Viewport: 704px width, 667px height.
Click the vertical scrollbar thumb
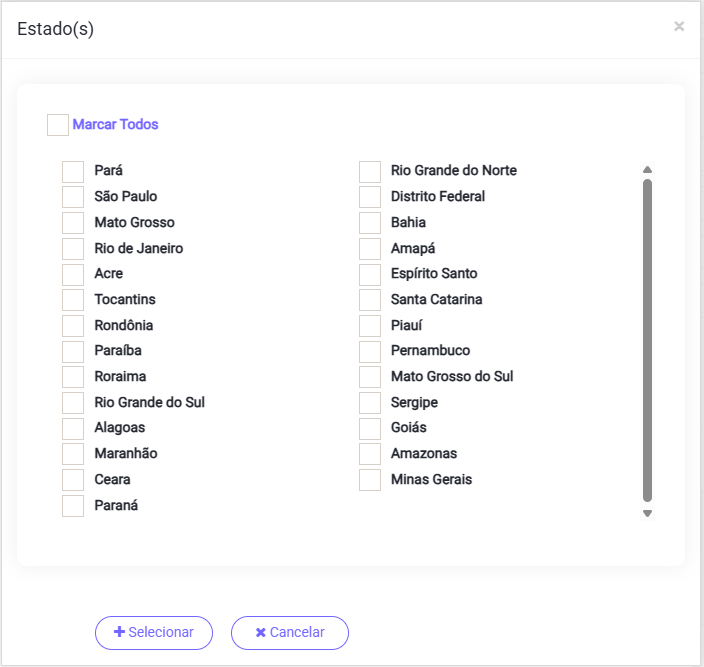pyautogui.click(x=647, y=340)
